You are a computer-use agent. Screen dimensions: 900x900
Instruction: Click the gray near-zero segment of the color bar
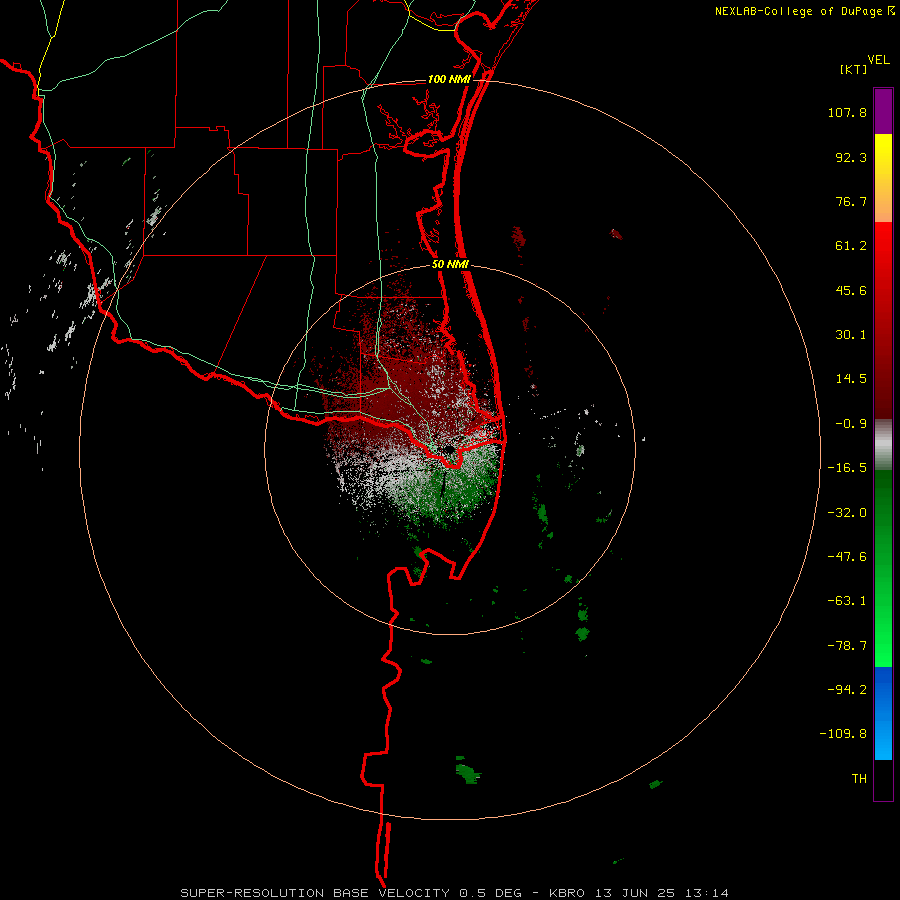click(883, 445)
